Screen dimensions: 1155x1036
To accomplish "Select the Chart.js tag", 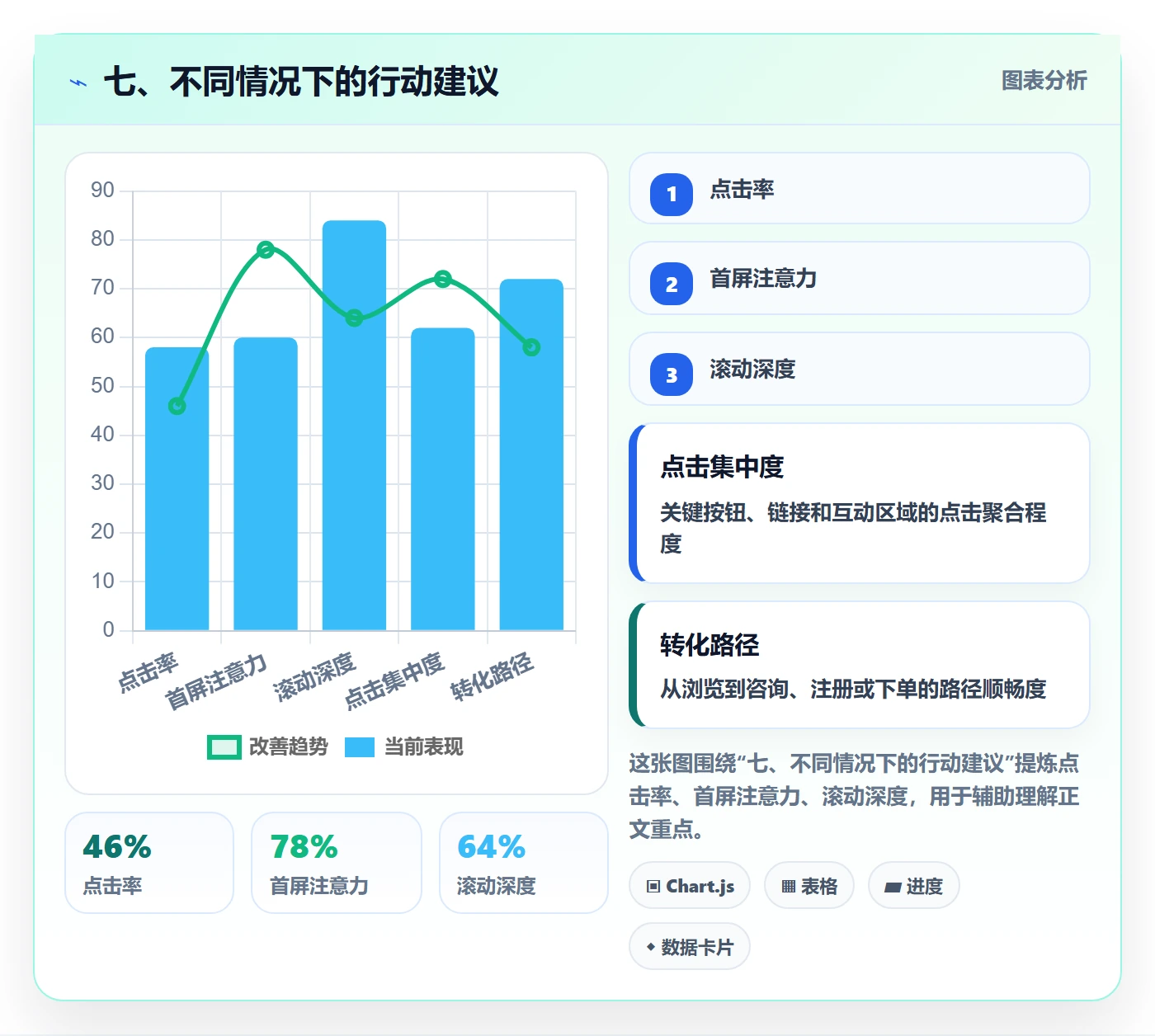I will pos(690,886).
